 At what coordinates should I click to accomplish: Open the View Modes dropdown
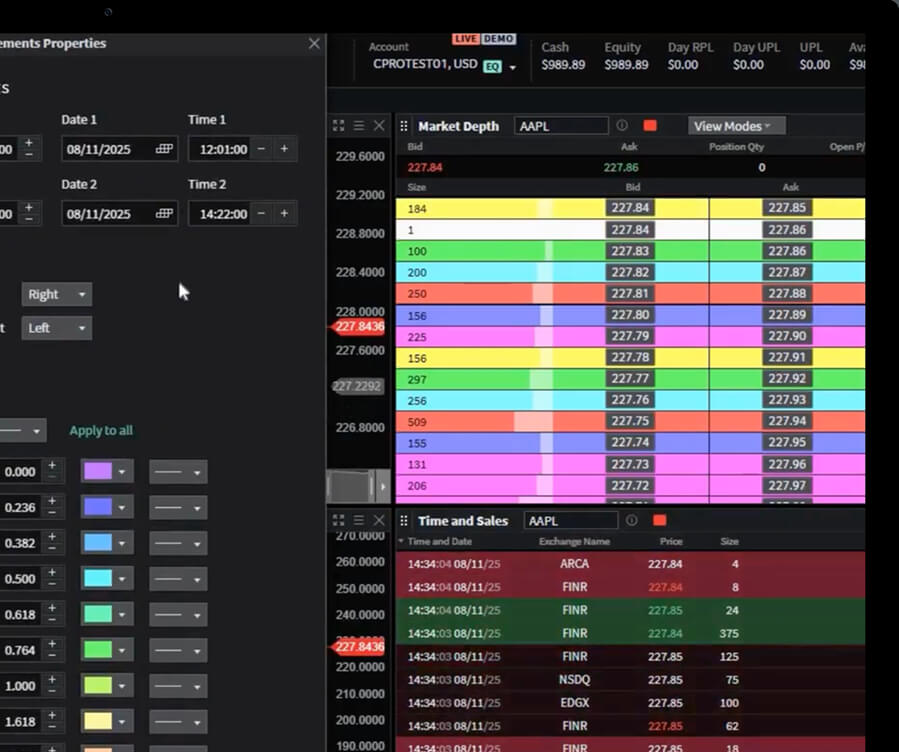(736, 126)
